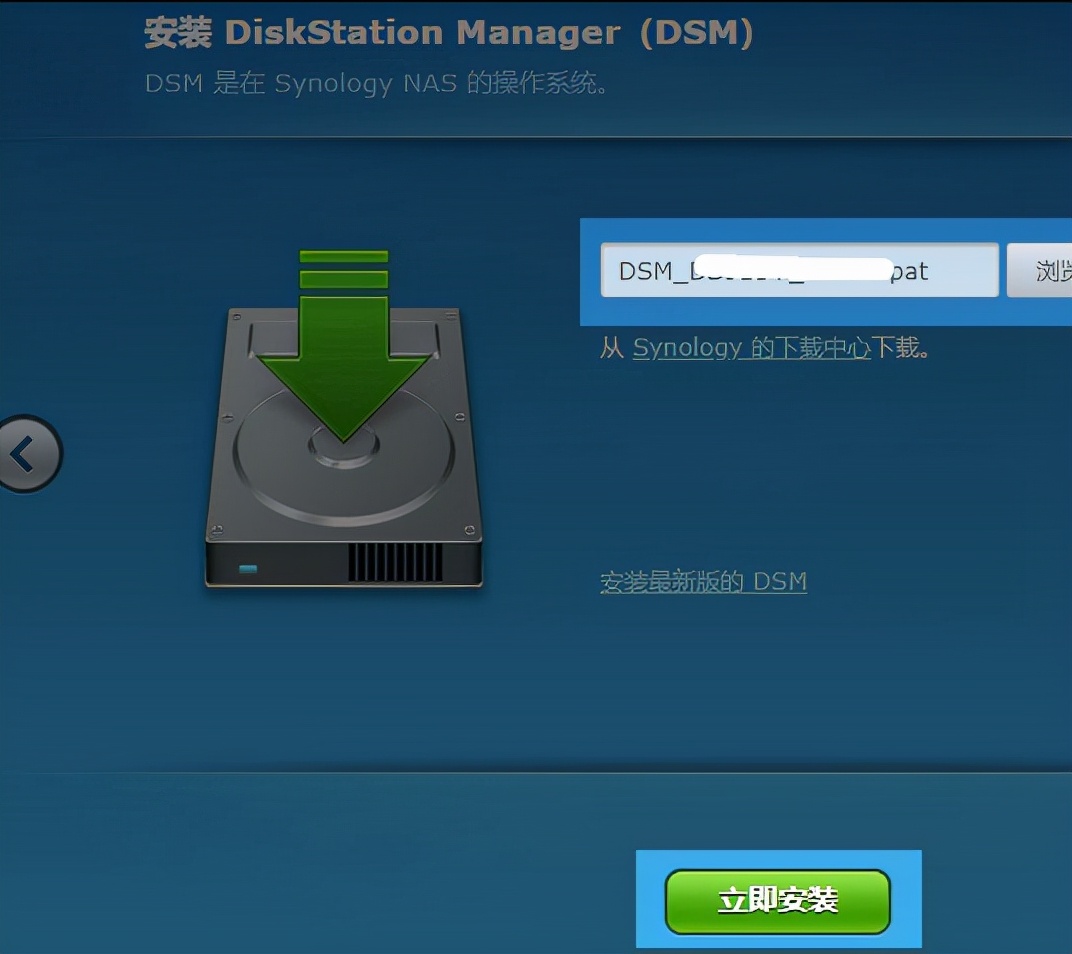
Task: Click the green 立即安装 button
Action: [x=778, y=901]
